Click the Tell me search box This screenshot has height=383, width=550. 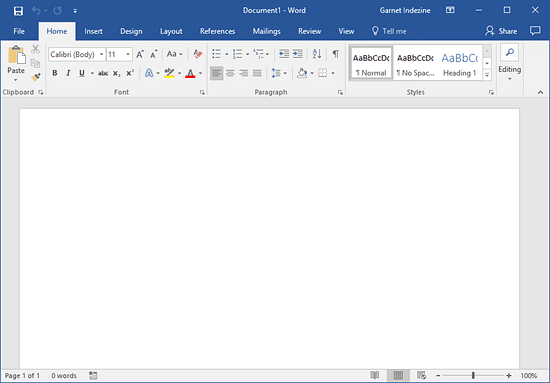[389, 31]
